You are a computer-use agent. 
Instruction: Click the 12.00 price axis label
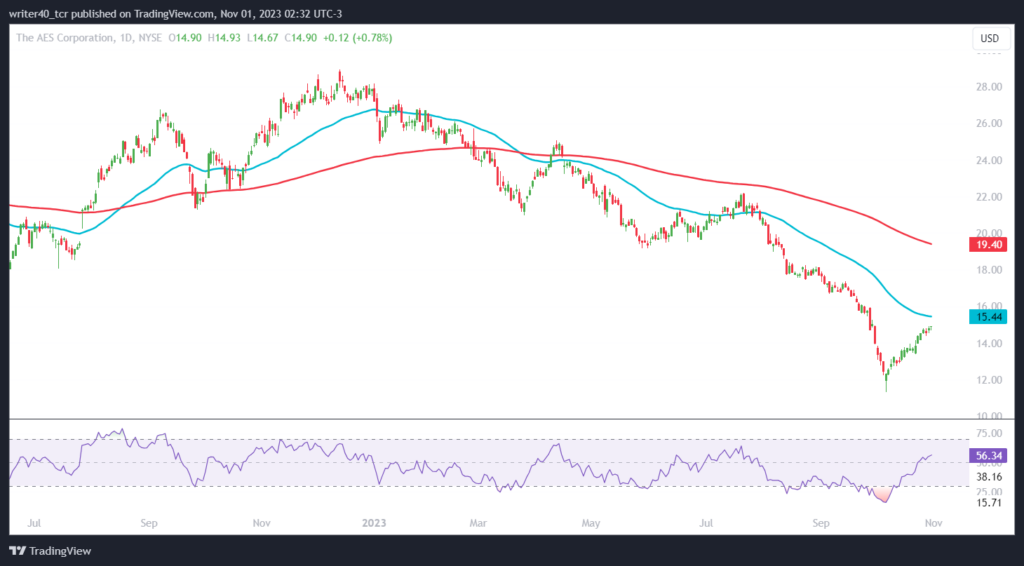pos(989,380)
